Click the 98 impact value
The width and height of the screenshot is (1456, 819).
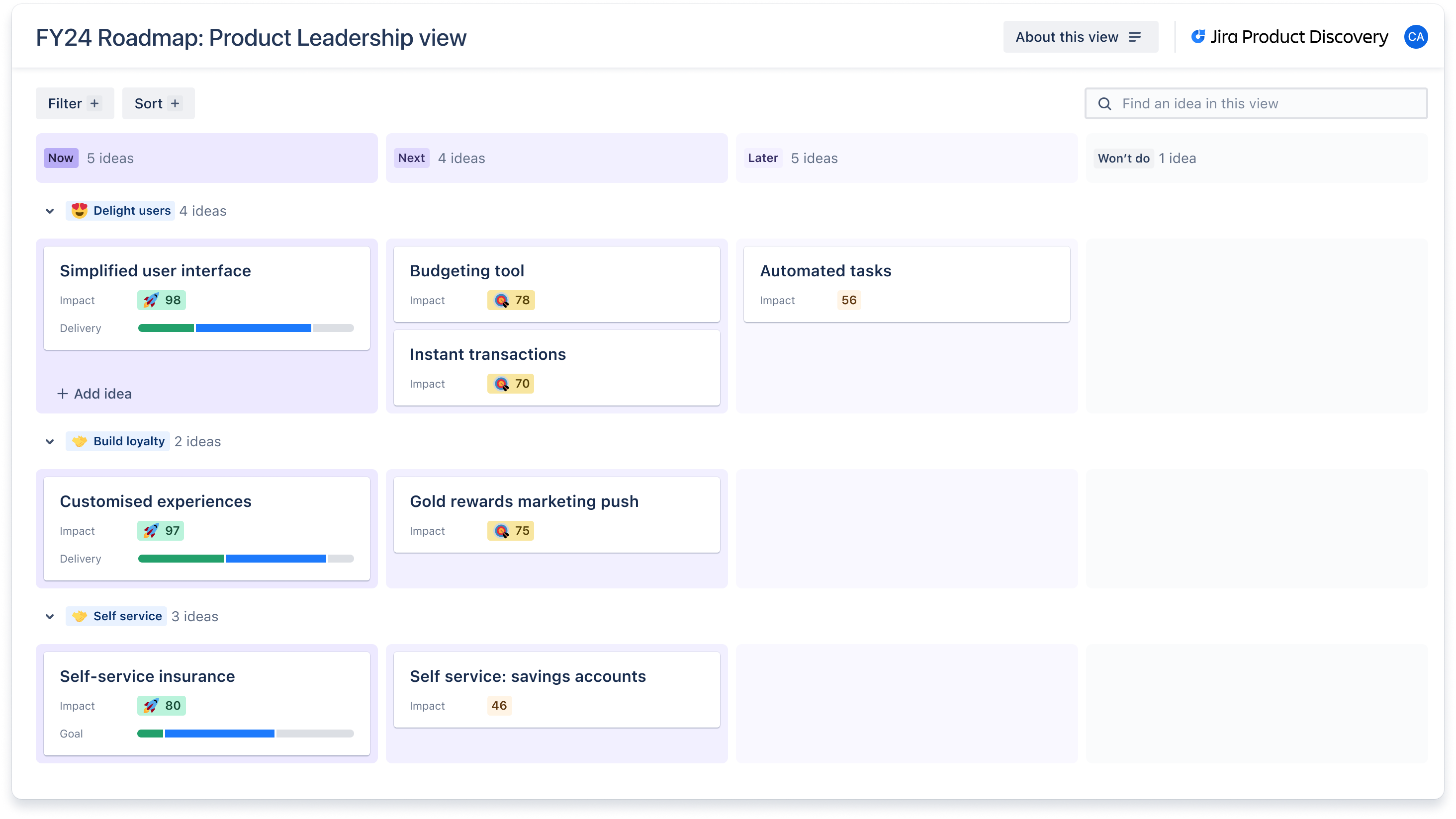point(173,300)
